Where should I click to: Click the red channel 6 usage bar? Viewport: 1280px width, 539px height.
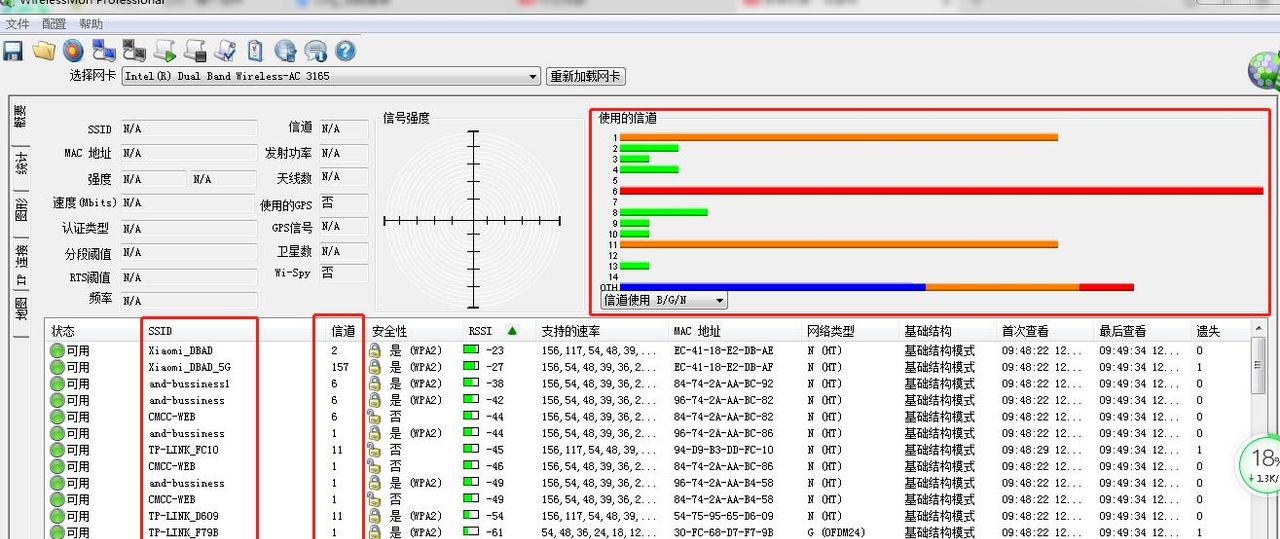point(942,190)
